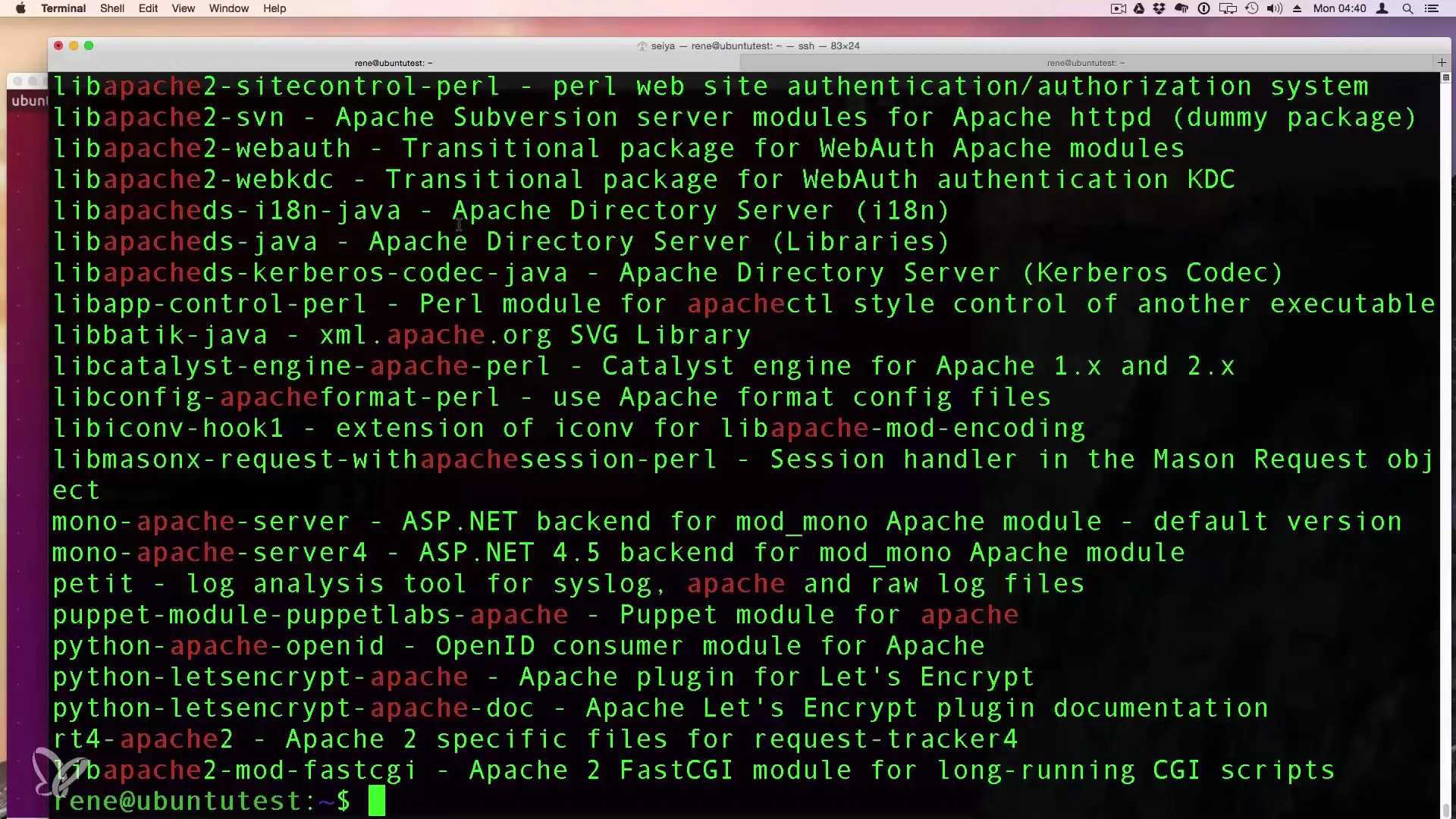Click the text 'rt4-apache2'
Image resolution: width=1456 pixels, height=819 pixels.
click(x=143, y=739)
